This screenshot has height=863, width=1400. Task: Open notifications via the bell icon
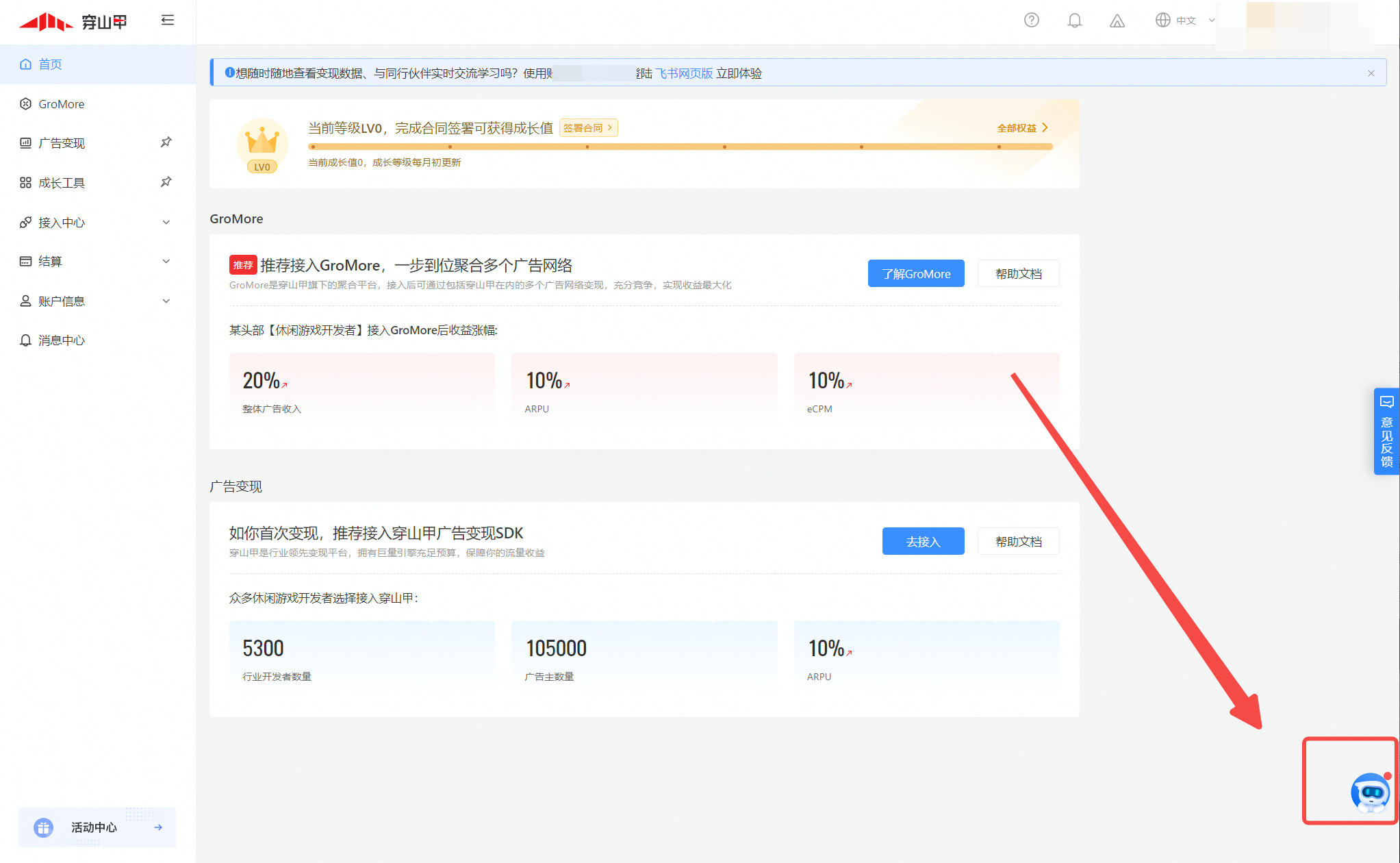[x=1075, y=21]
